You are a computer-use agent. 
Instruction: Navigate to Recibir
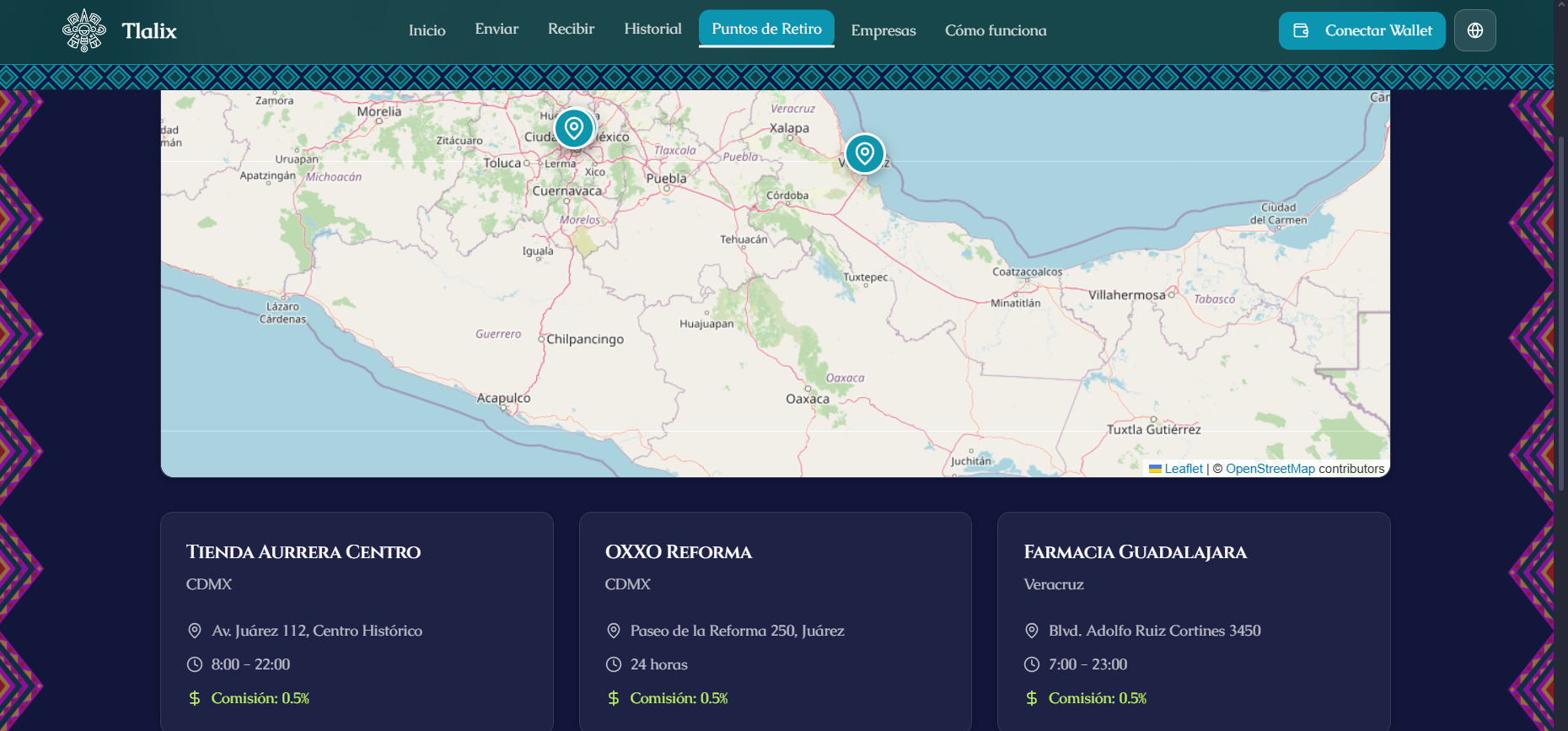click(571, 29)
